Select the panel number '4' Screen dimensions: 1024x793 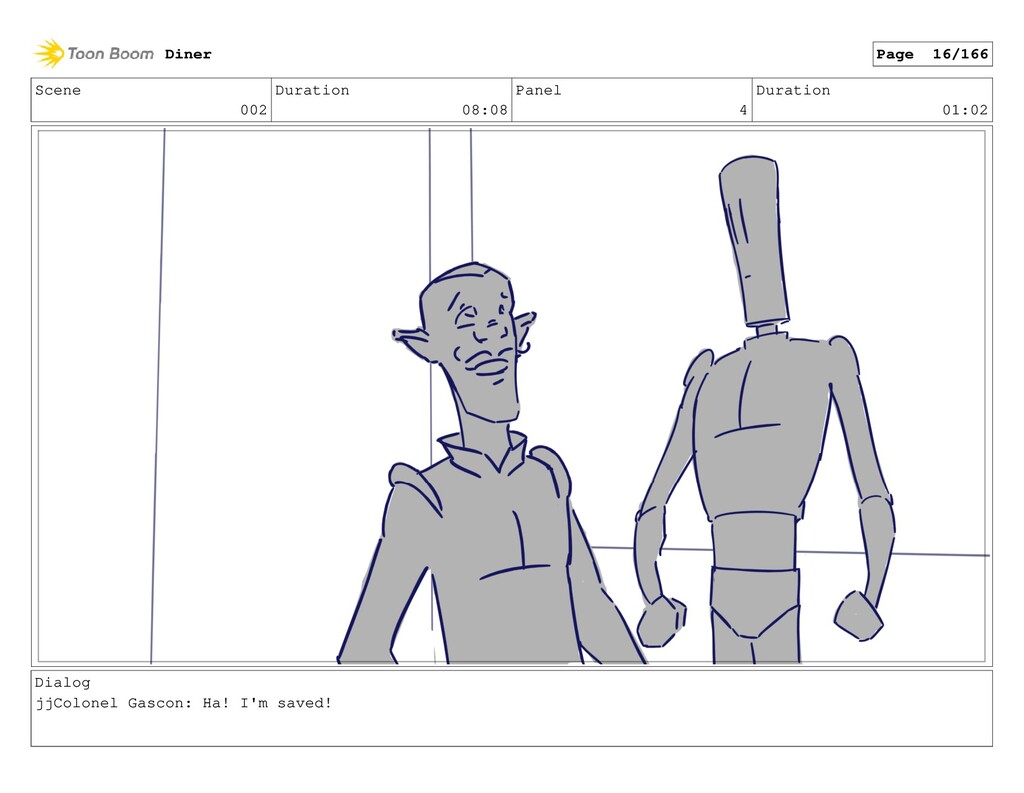pyautogui.click(x=743, y=110)
